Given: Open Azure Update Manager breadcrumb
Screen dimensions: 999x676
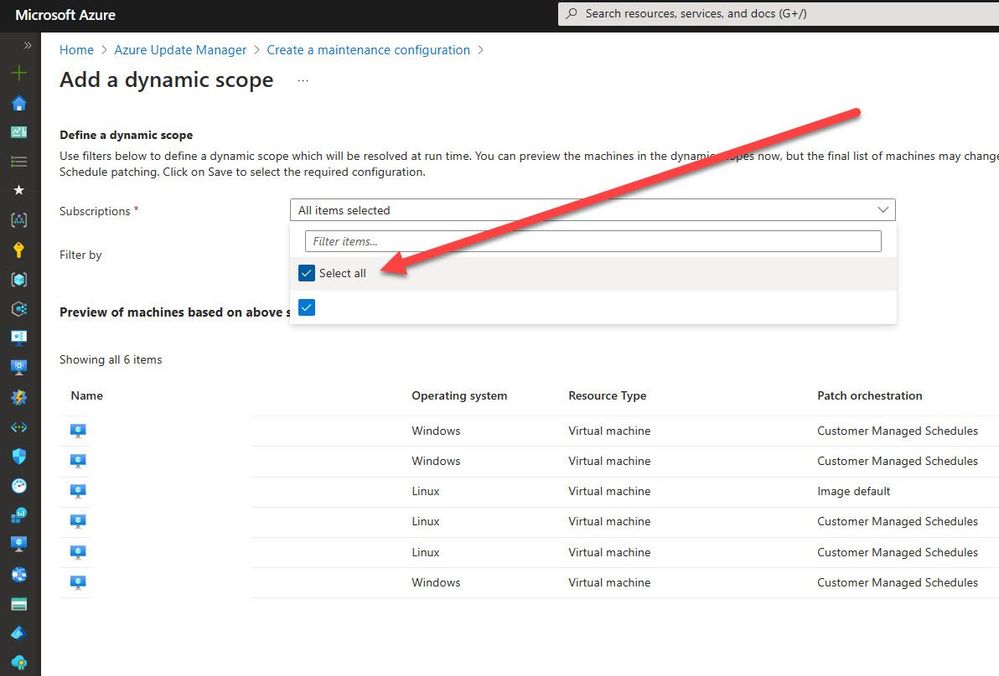Looking at the screenshot, I should click(x=180, y=50).
